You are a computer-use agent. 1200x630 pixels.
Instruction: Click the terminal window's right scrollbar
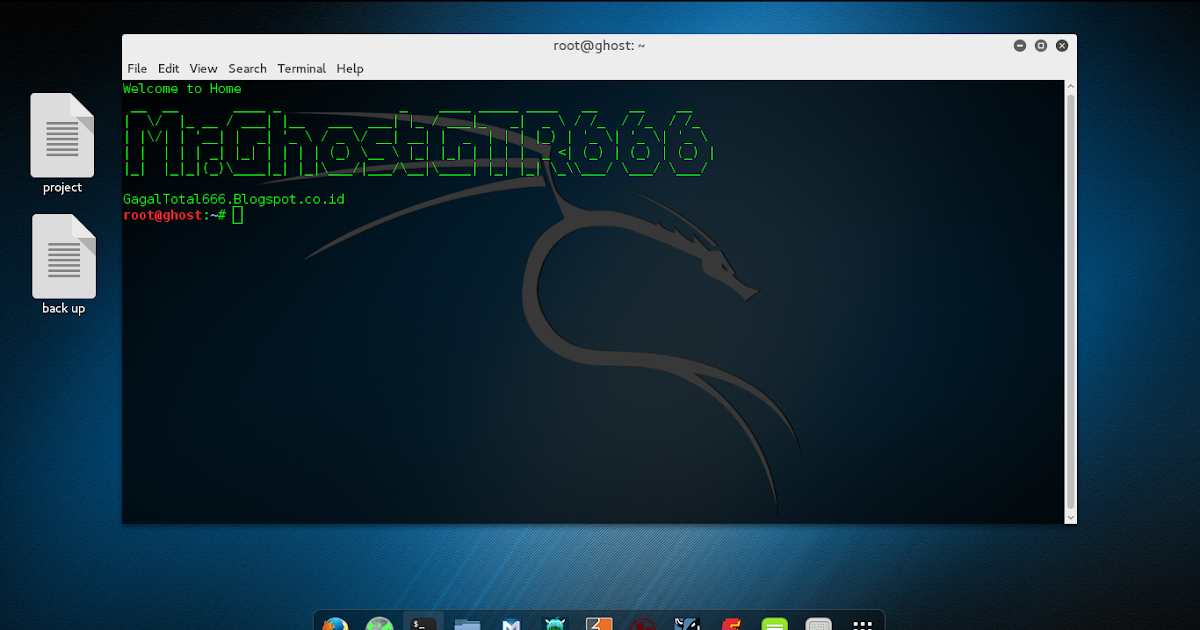(x=1071, y=300)
